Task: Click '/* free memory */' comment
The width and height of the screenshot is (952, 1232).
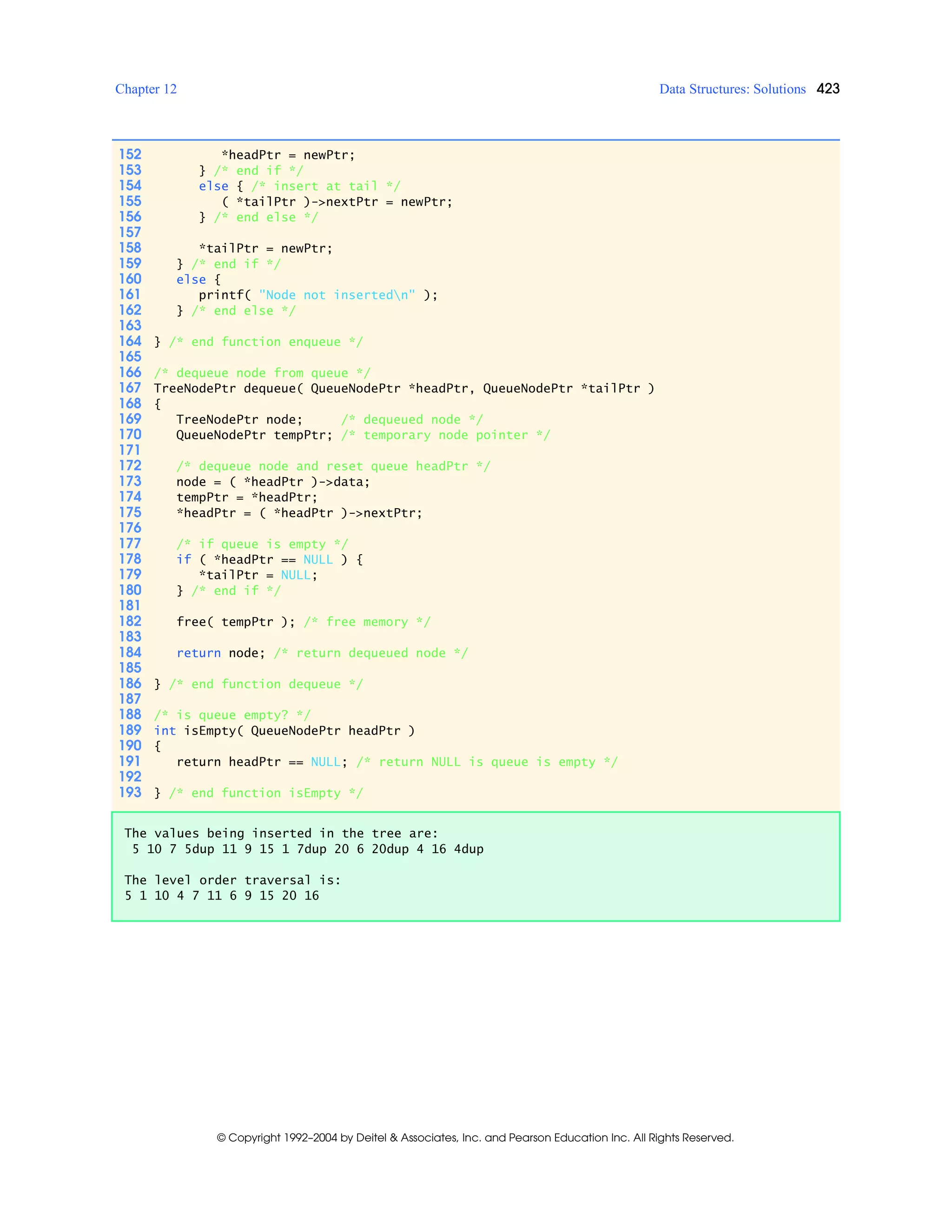Action: point(367,622)
